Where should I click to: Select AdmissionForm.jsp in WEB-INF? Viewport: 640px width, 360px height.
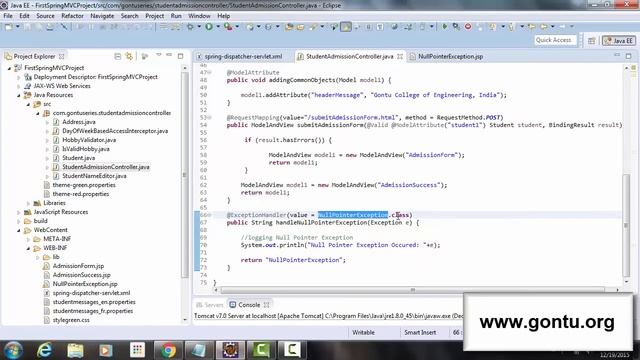[x=78, y=266]
